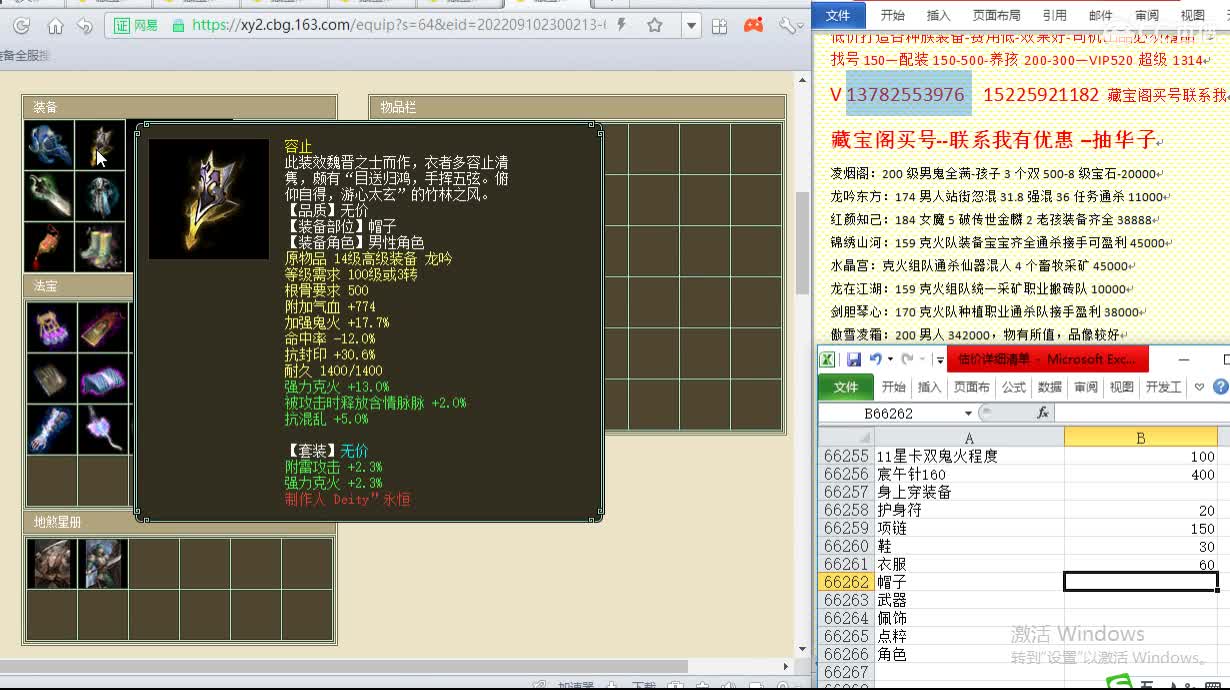Open the Word 邮件 ribbon tab
Image resolution: width=1230 pixels, height=690 pixels.
[x=1100, y=15]
